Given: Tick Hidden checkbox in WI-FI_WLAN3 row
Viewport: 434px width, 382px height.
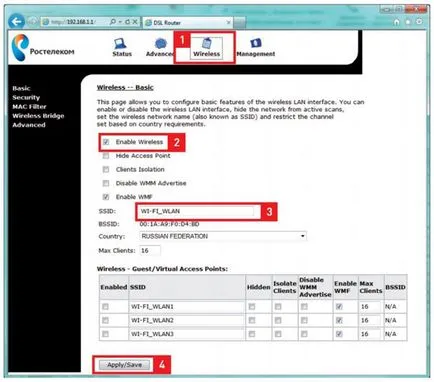Looking at the screenshot, I should pyautogui.click(x=252, y=334).
